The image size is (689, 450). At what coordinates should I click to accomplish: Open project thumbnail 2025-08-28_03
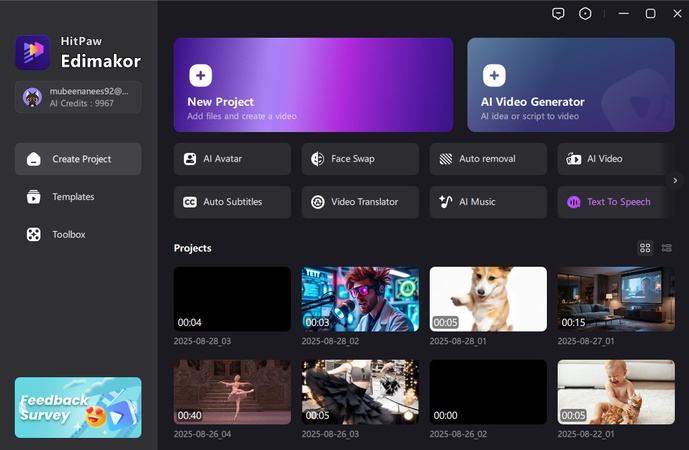point(232,299)
